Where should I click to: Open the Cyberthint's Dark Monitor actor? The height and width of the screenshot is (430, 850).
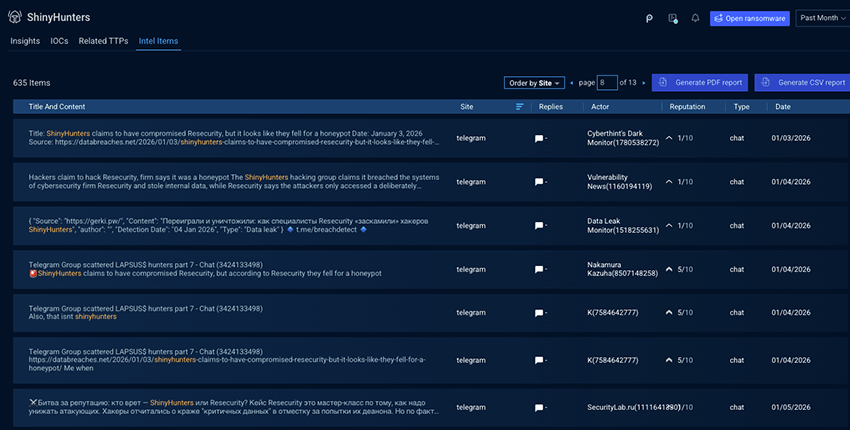click(623, 138)
